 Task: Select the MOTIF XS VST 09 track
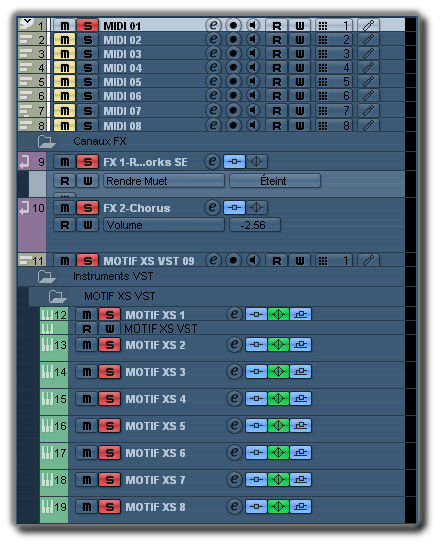tap(149, 261)
